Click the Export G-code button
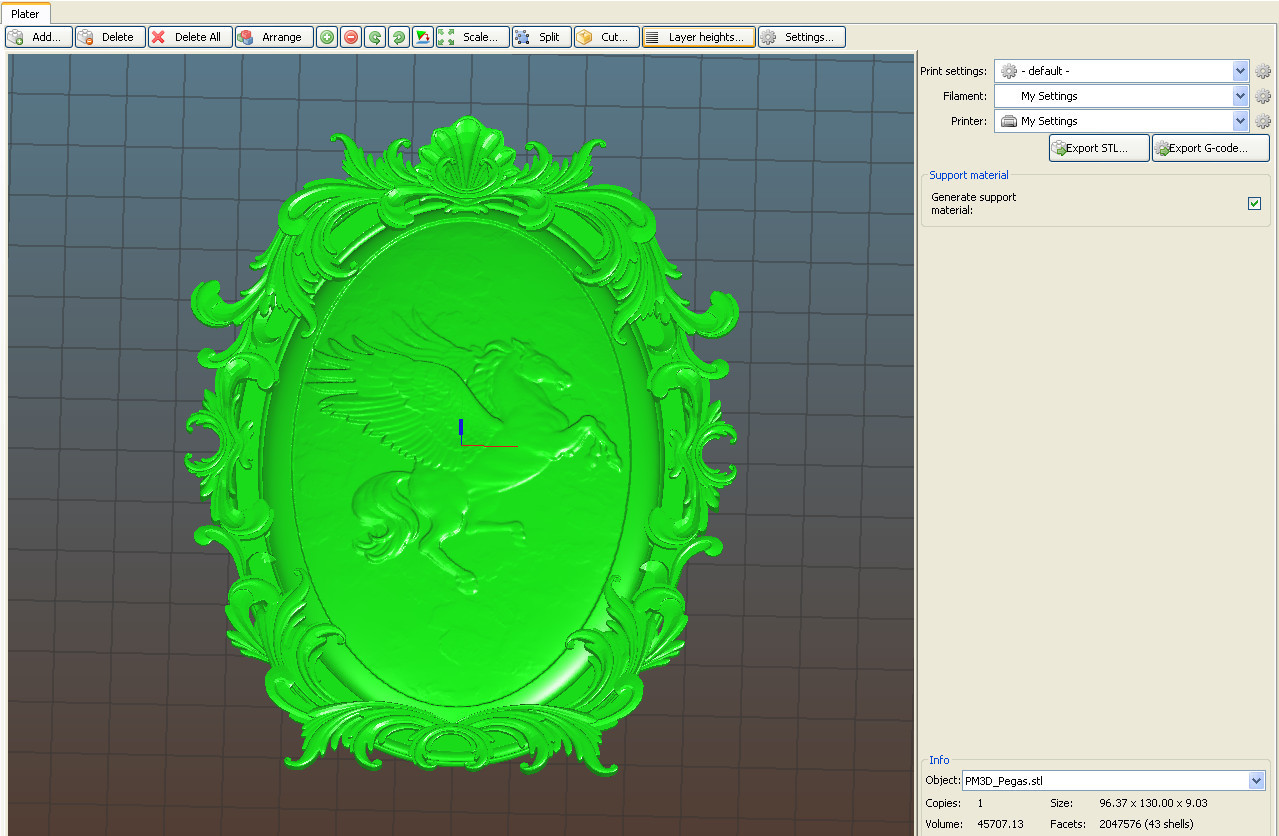The image size is (1279, 836). tap(1210, 148)
